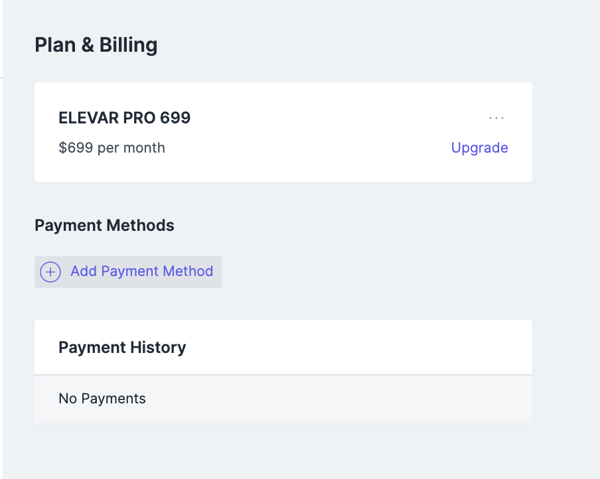Click the circled plus icon
The width and height of the screenshot is (600, 479).
(51, 272)
